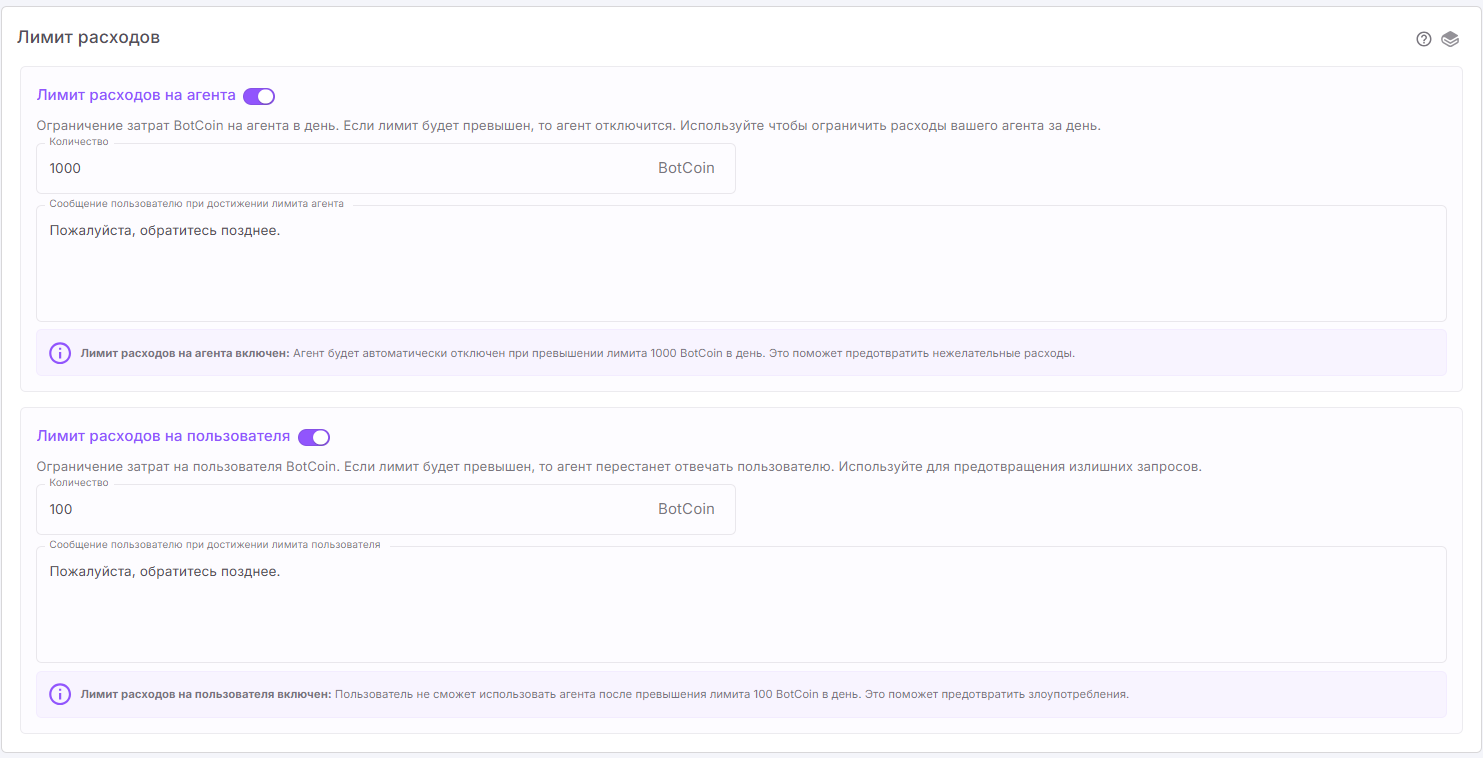
Task: Click the Количество label above 1000
Action: 79,142
